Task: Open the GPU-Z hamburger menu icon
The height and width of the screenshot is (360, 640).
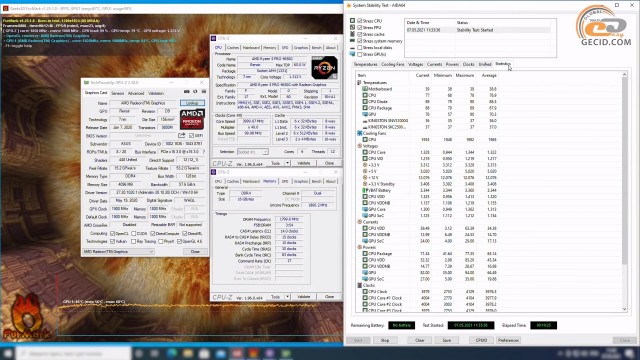Action: [204, 92]
